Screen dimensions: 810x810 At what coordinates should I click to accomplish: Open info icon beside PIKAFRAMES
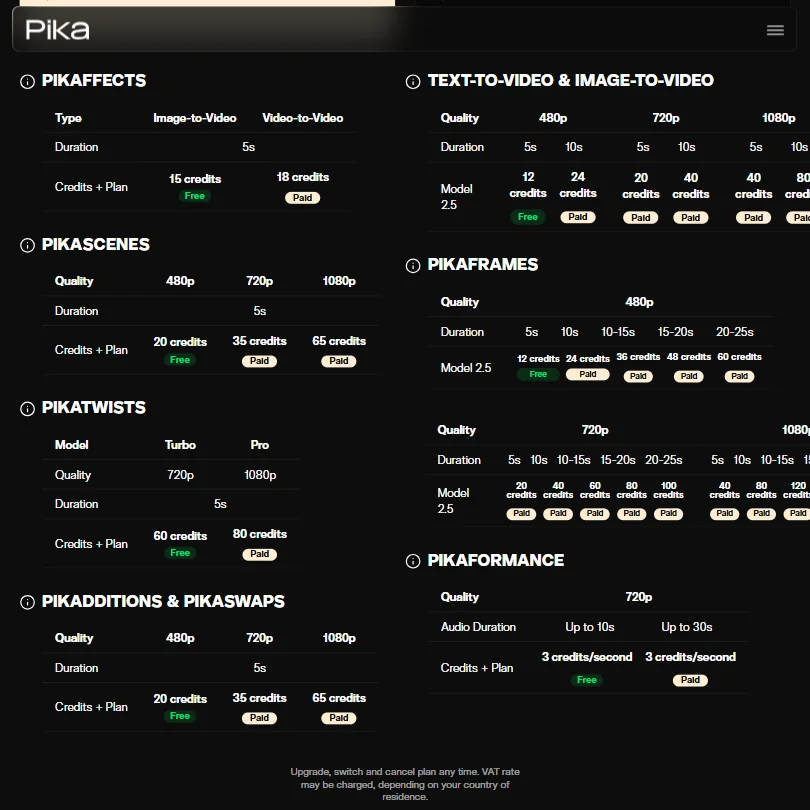(x=413, y=266)
